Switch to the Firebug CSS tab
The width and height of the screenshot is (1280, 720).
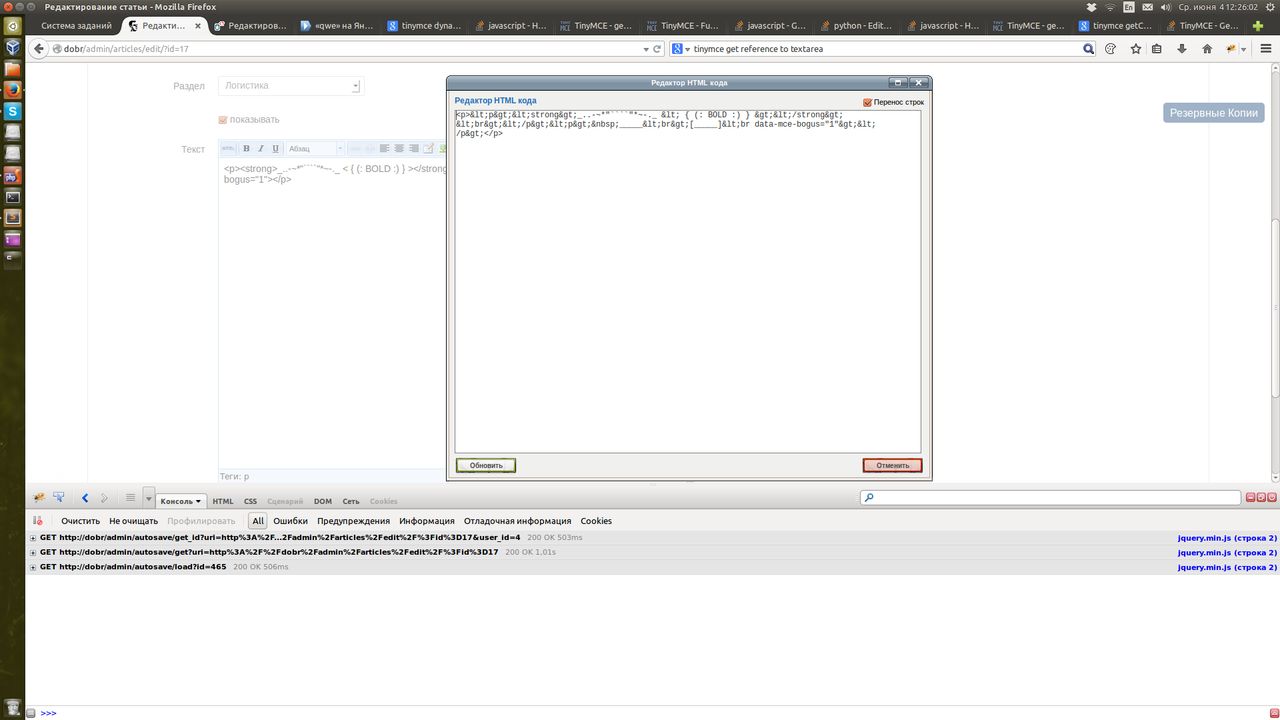(250, 501)
